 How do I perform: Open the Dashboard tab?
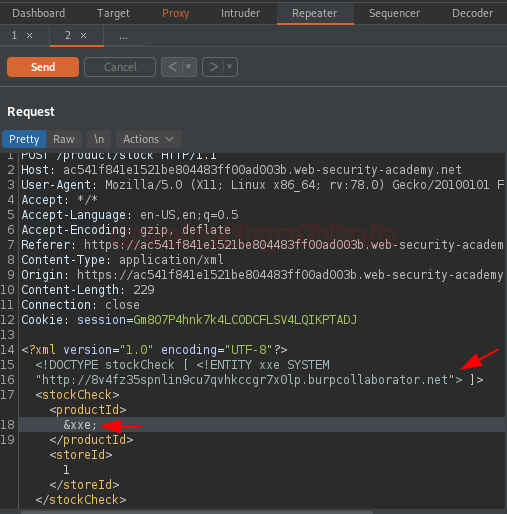(x=38, y=13)
